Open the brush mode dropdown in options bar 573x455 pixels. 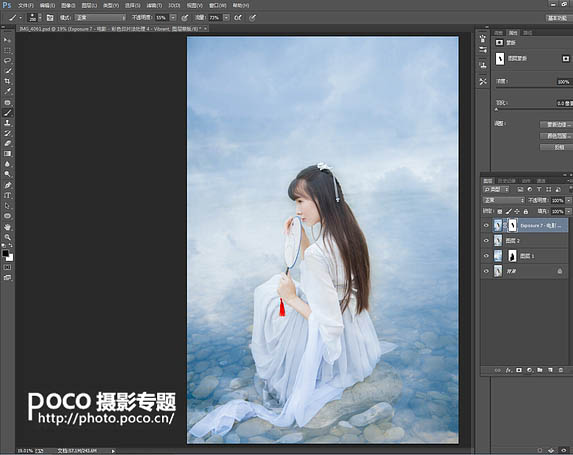tap(100, 18)
